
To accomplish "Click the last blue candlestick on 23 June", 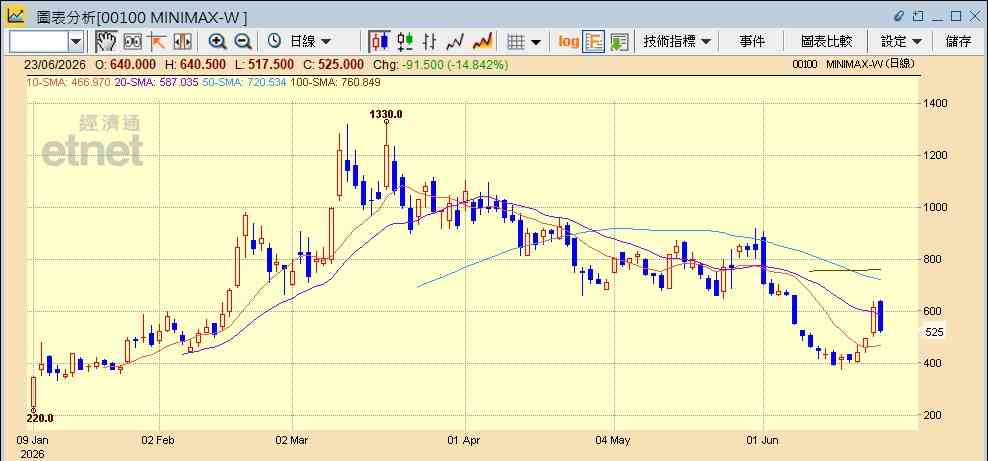I will [x=880, y=316].
